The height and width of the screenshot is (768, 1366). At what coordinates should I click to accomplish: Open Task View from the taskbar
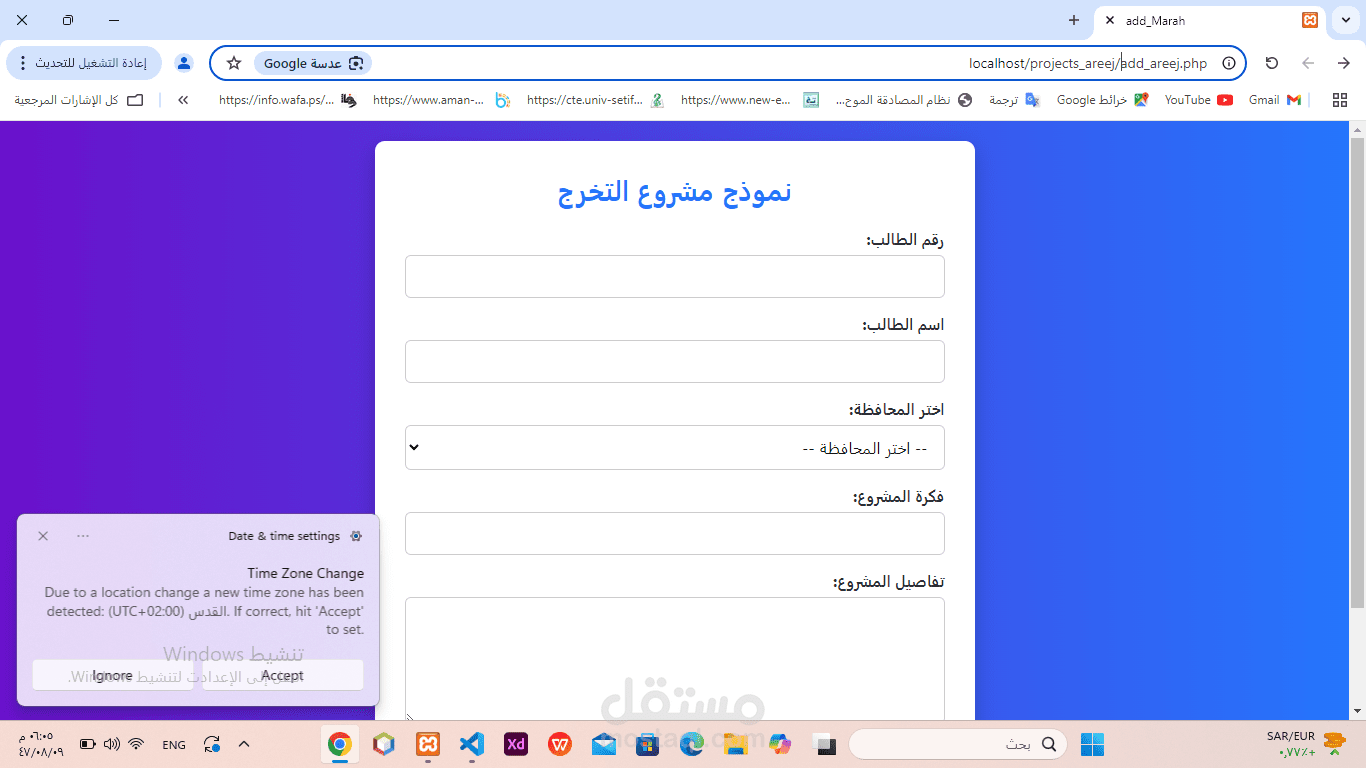click(824, 744)
